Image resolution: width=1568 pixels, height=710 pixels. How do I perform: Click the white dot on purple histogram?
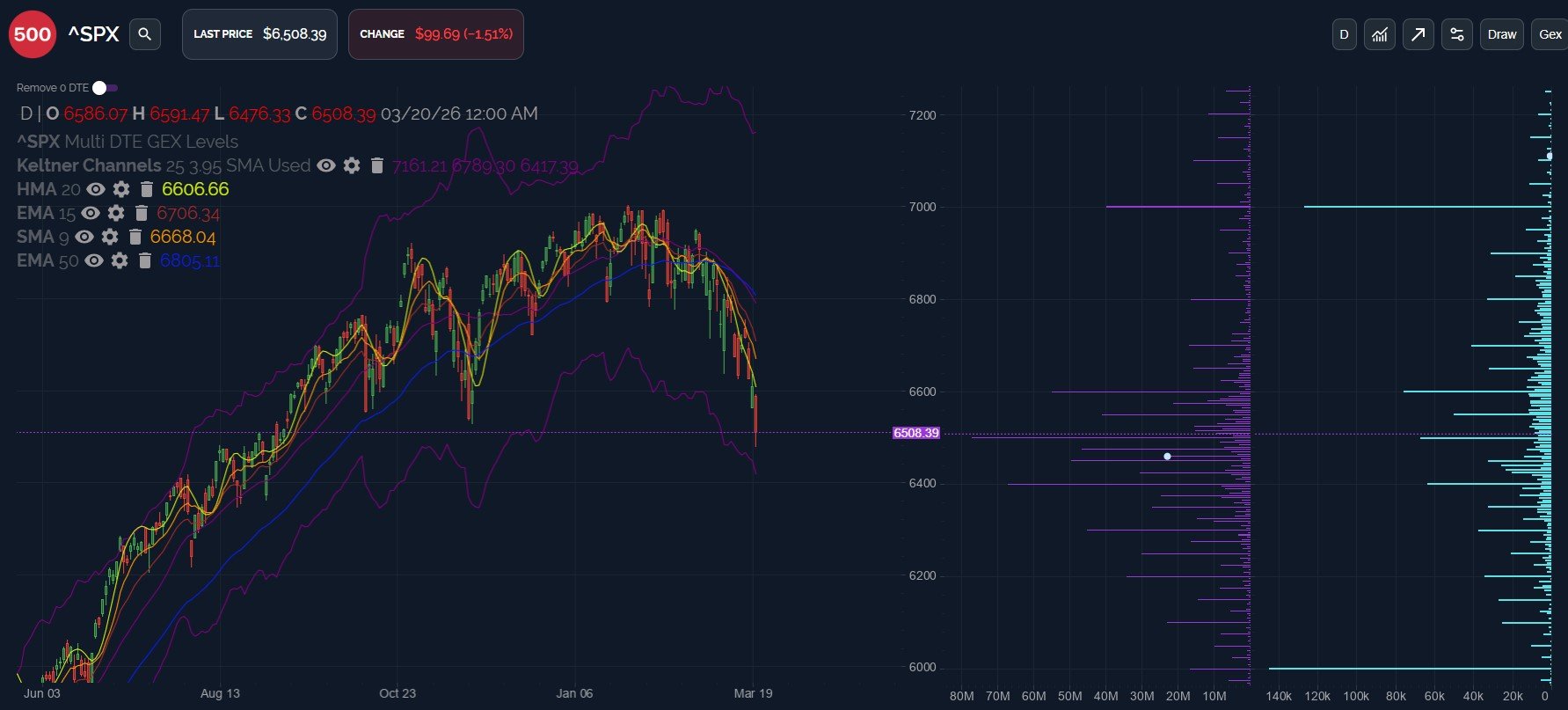coord(1167,457)
